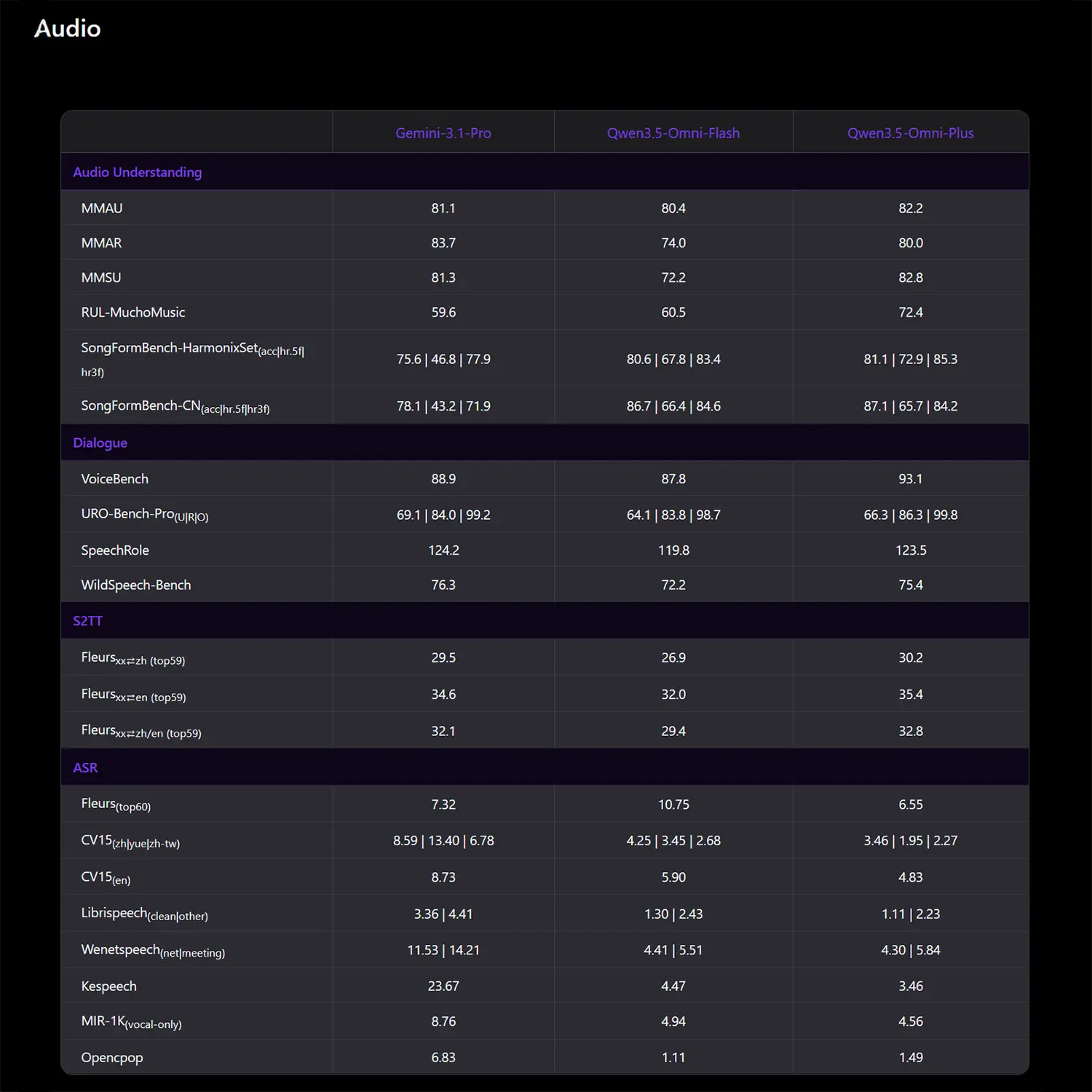
Task: Click the Dialogue section header
Action: [100, 443]
